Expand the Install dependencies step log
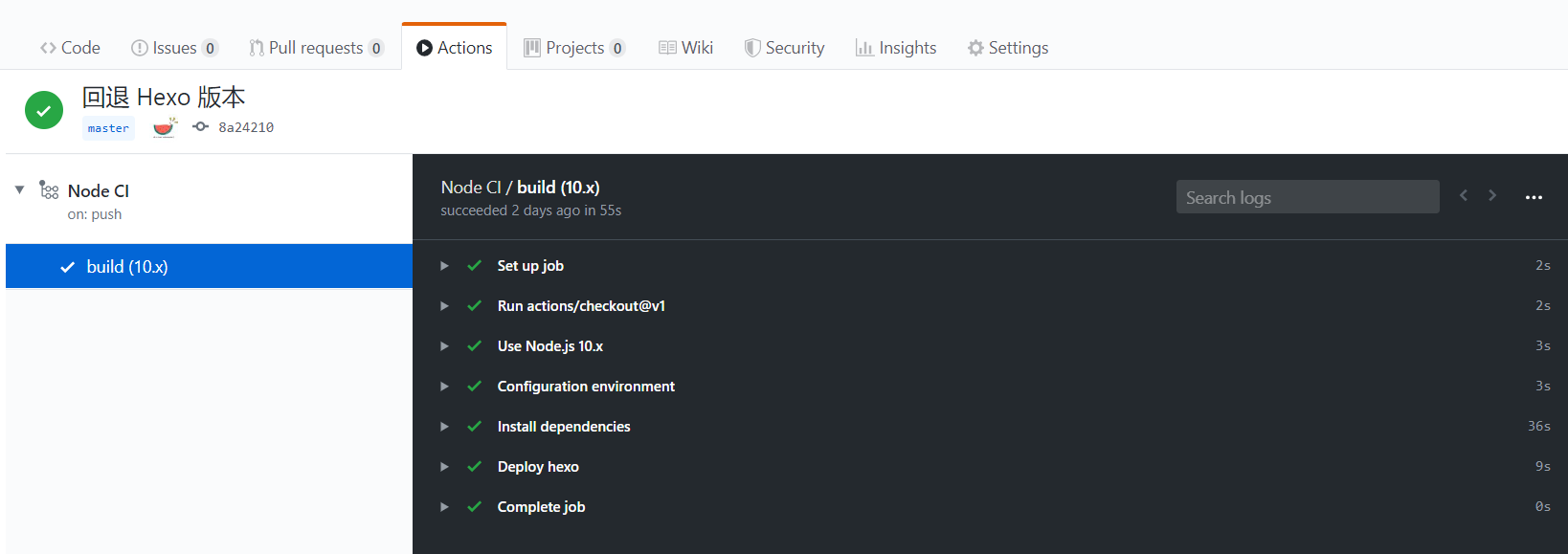The height and width of the screenshot is (554, 1568). click(444, 427)
